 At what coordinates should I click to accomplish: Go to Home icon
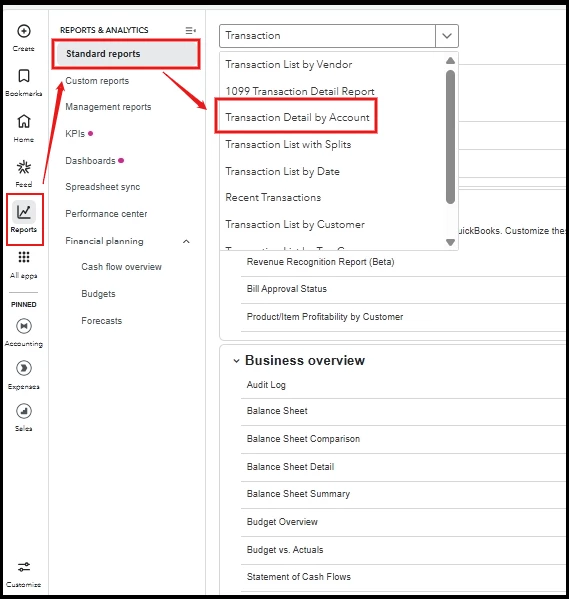(24, 121)
